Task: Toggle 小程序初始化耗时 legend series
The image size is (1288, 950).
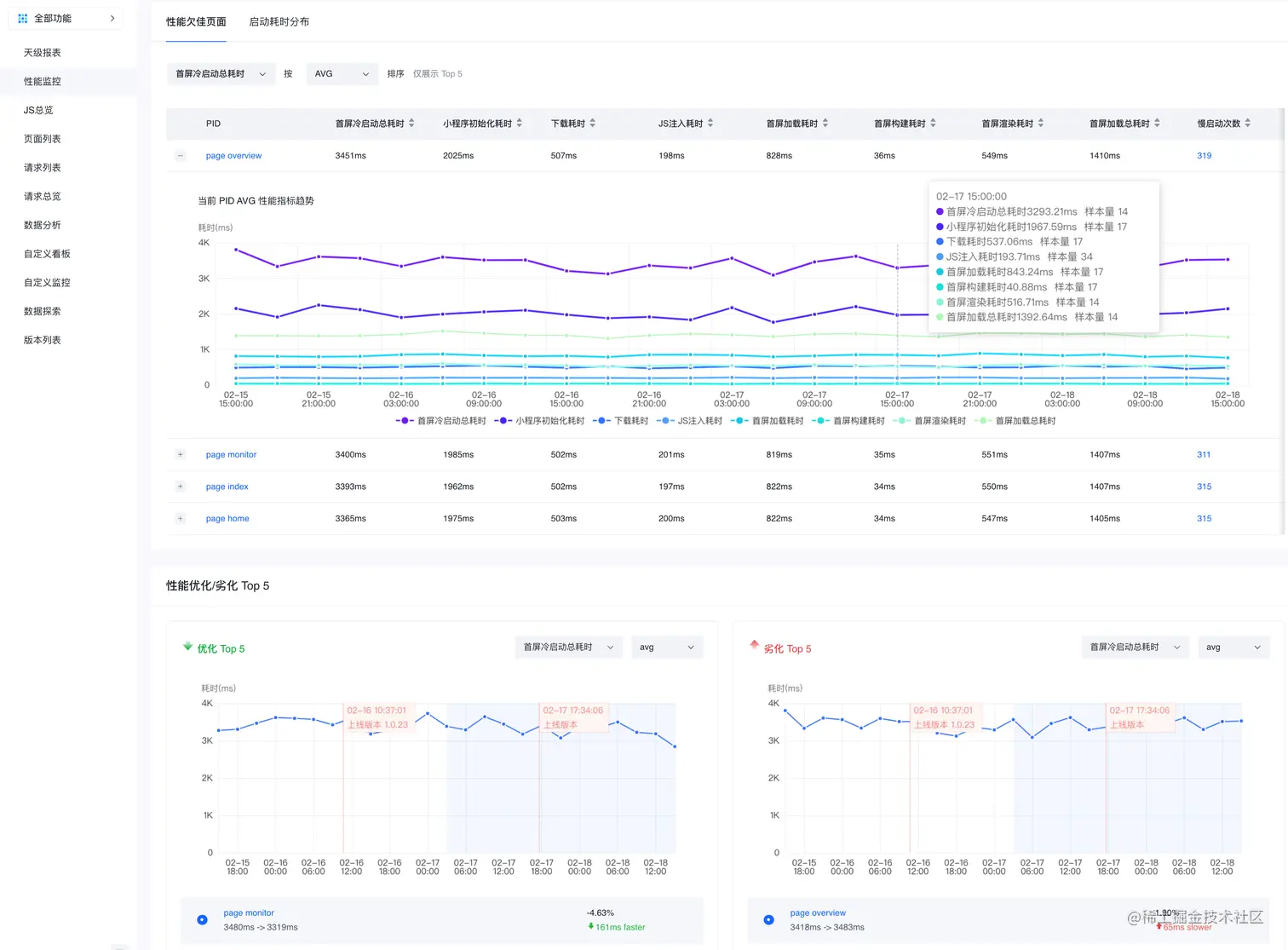Action: pos(539,421)
